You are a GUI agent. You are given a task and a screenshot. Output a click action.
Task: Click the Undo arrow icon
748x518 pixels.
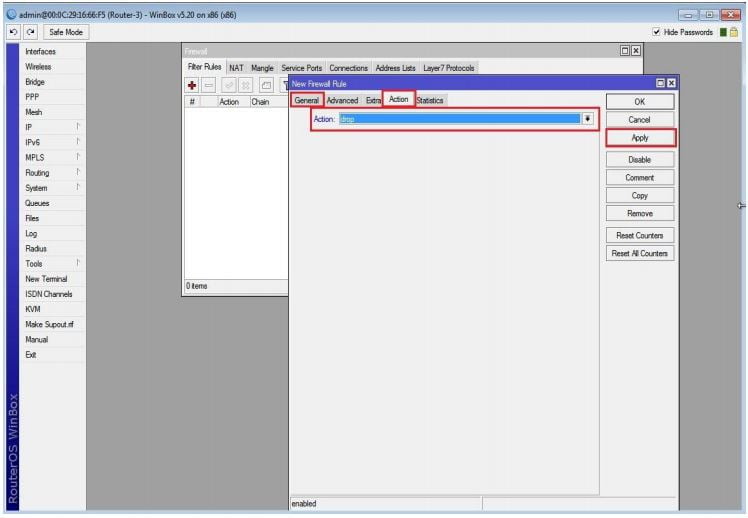11,32
